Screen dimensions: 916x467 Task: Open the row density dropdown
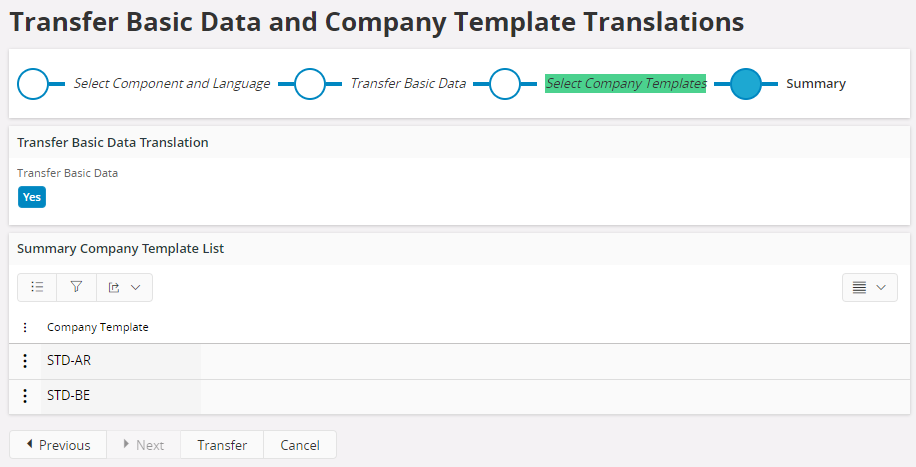point(869,287)
